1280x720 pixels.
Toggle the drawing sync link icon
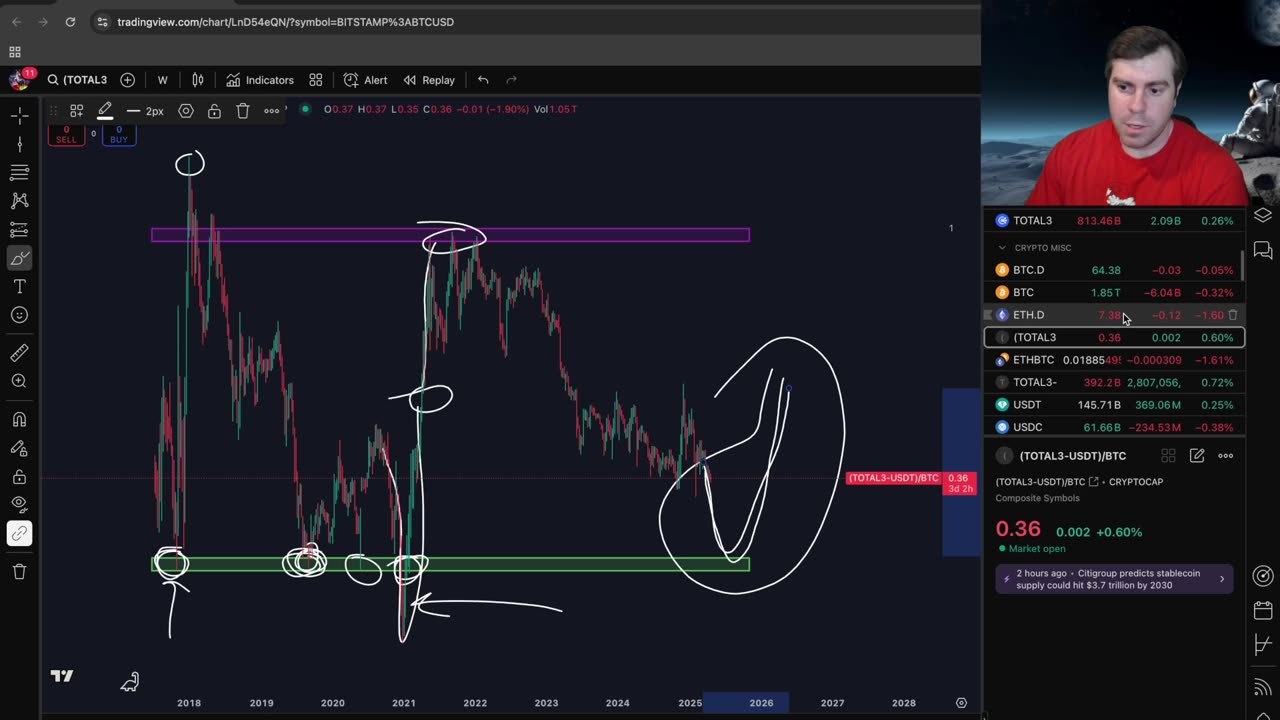tap(19, 533)
